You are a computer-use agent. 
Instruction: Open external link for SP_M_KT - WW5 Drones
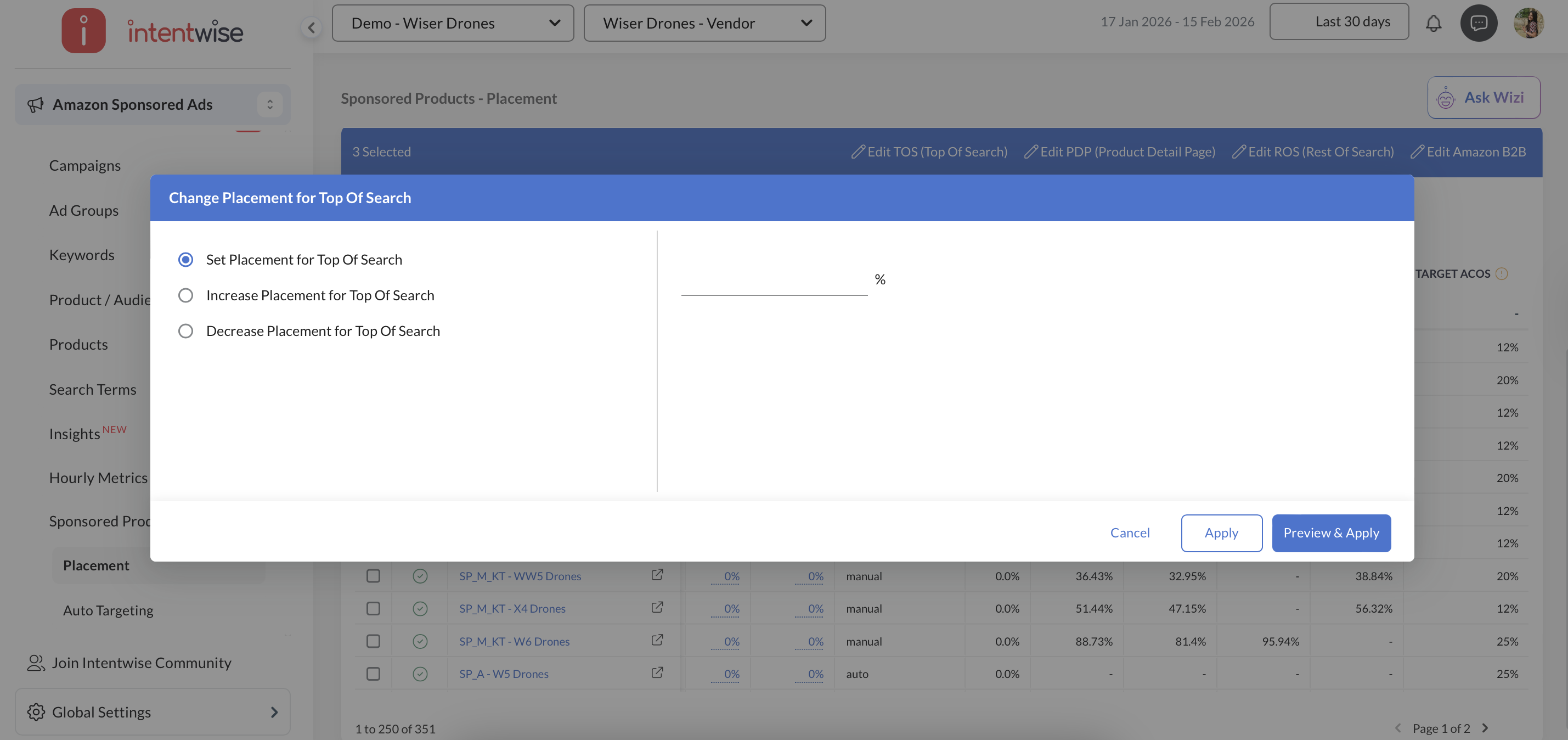pos(657,575)
